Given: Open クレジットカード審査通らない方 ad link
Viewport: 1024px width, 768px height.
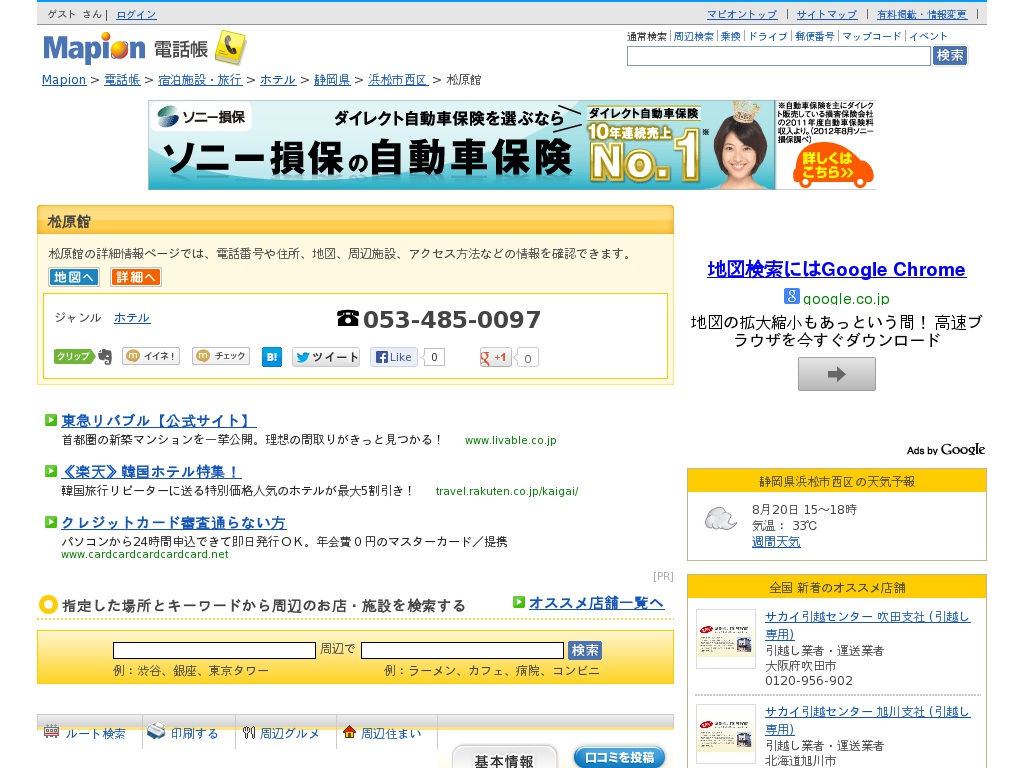Looking at the screenshot, I should pyautogui.click(x=174, y=522).
